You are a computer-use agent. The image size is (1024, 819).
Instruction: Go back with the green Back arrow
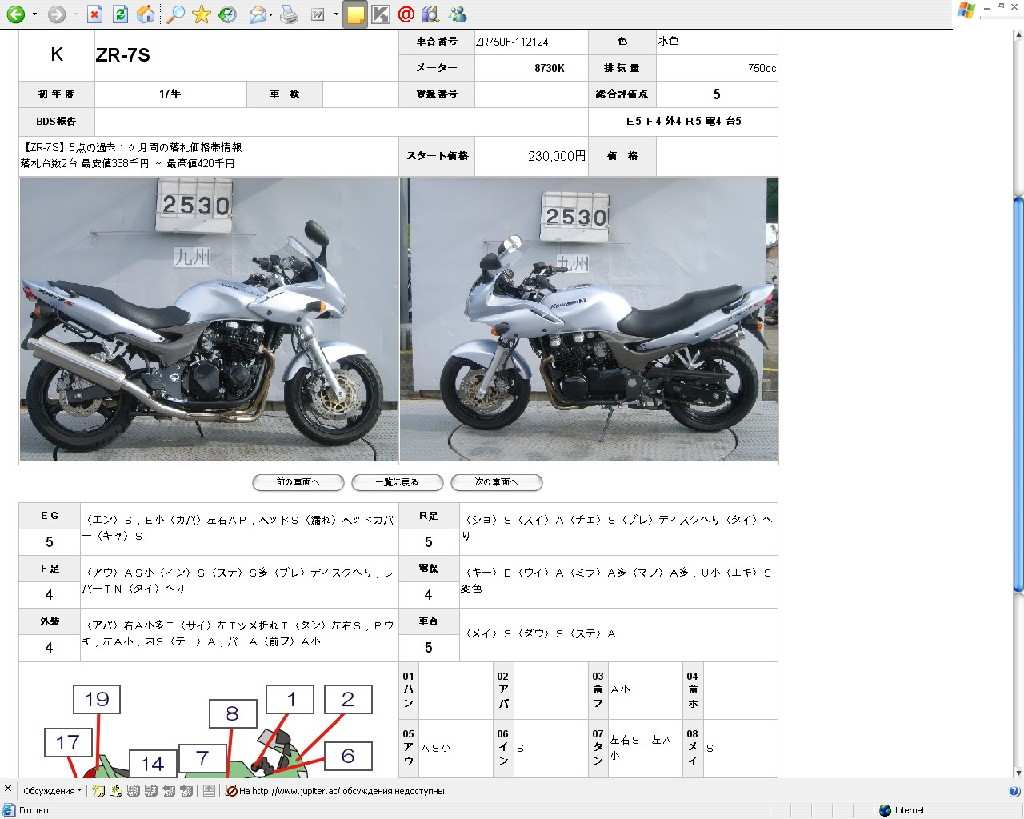pos(15,13)
